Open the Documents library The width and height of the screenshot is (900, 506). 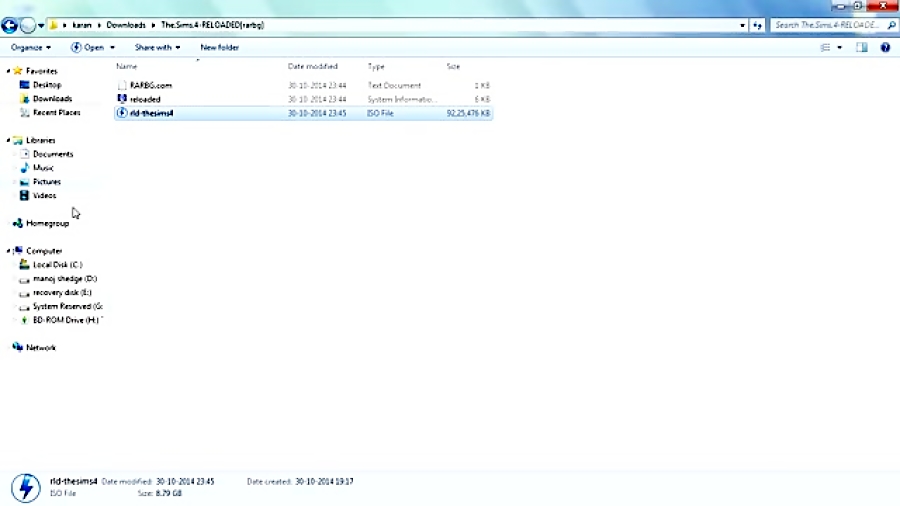coord(53,154)
